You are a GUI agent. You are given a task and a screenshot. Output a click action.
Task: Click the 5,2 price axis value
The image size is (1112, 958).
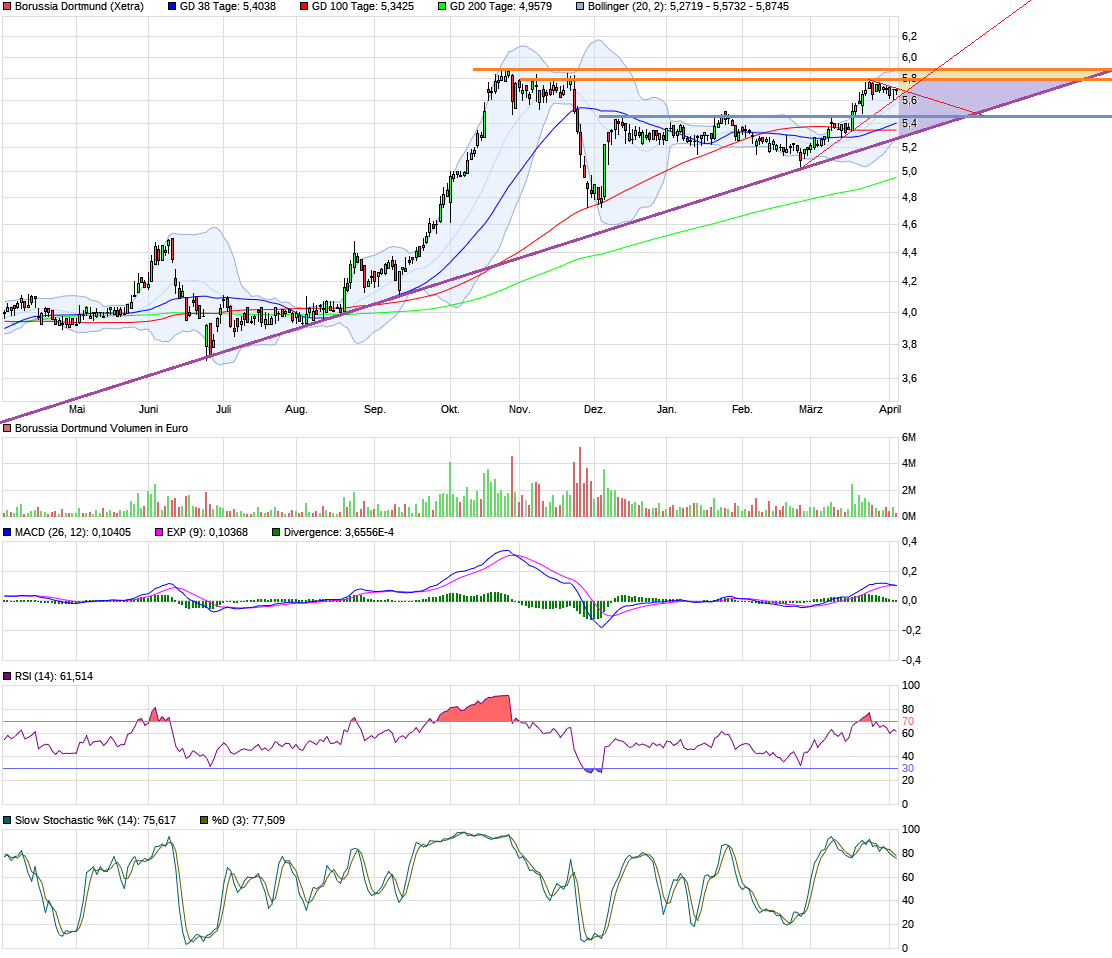909,147
